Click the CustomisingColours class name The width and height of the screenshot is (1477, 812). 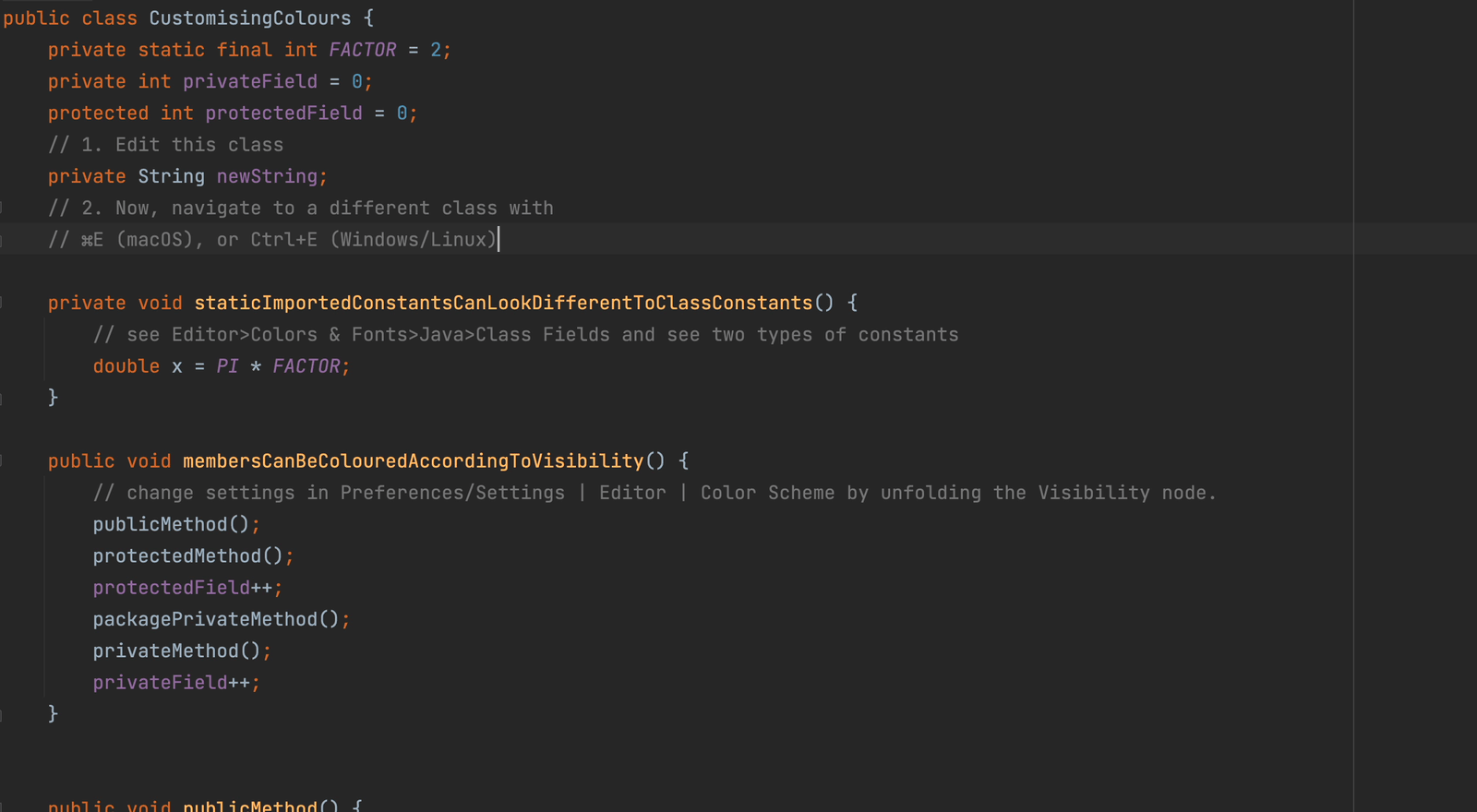pyautogui.click(x=249, y=18)
